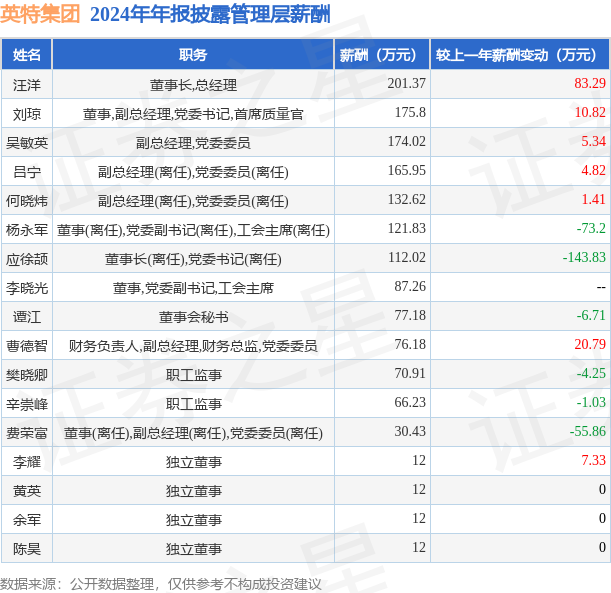
Task: Click change value -1.03
Action: pyautogui.click(x=591, y=402)
